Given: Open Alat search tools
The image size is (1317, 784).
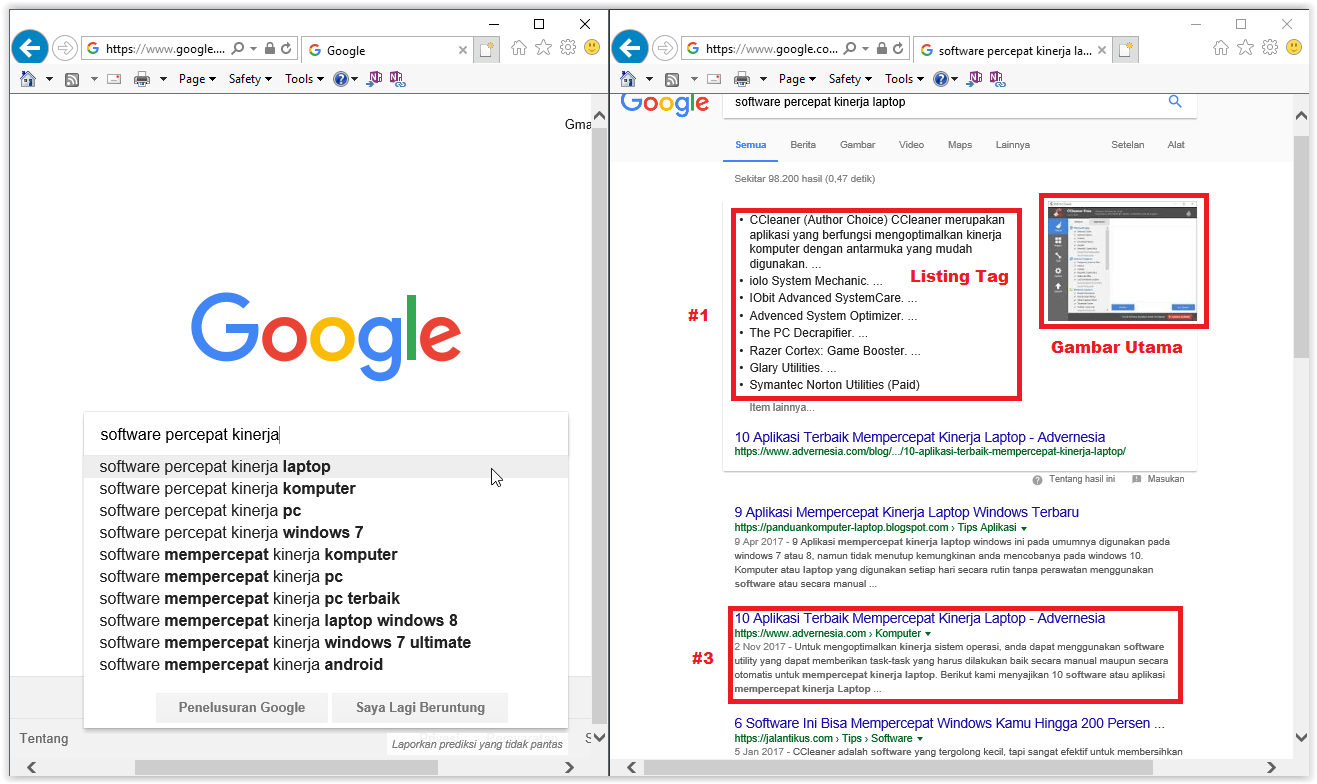Looking at the screenshot, I should 1176,145.
